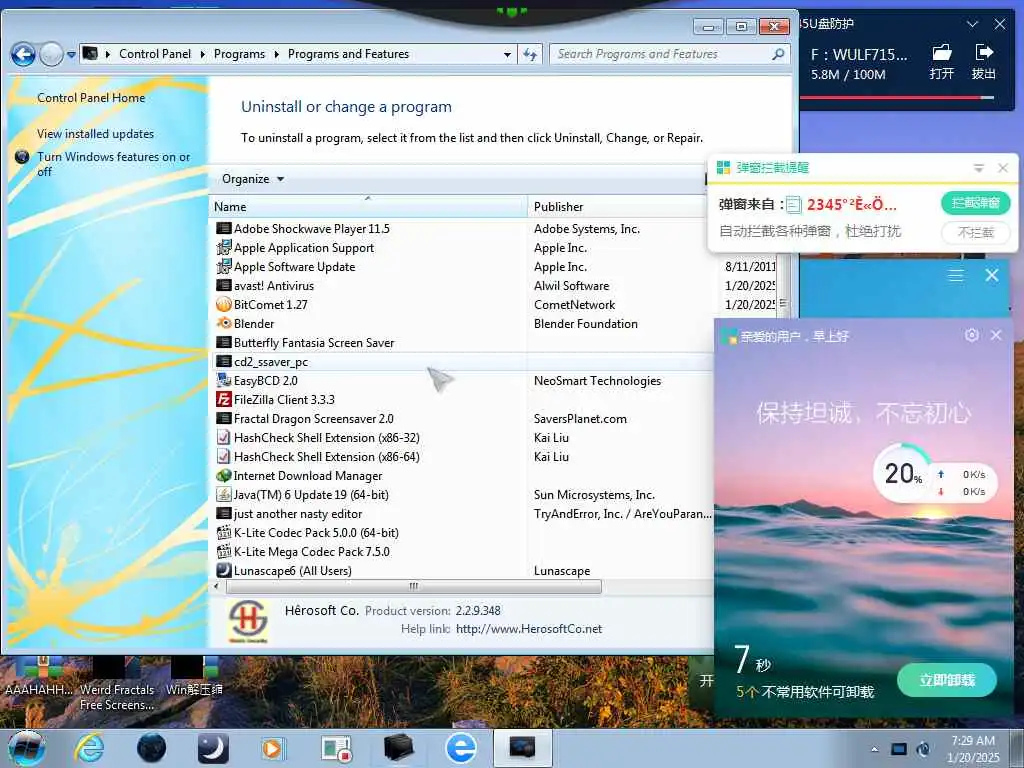Select cd2_ssaver_pc entry

coord(270,362)
